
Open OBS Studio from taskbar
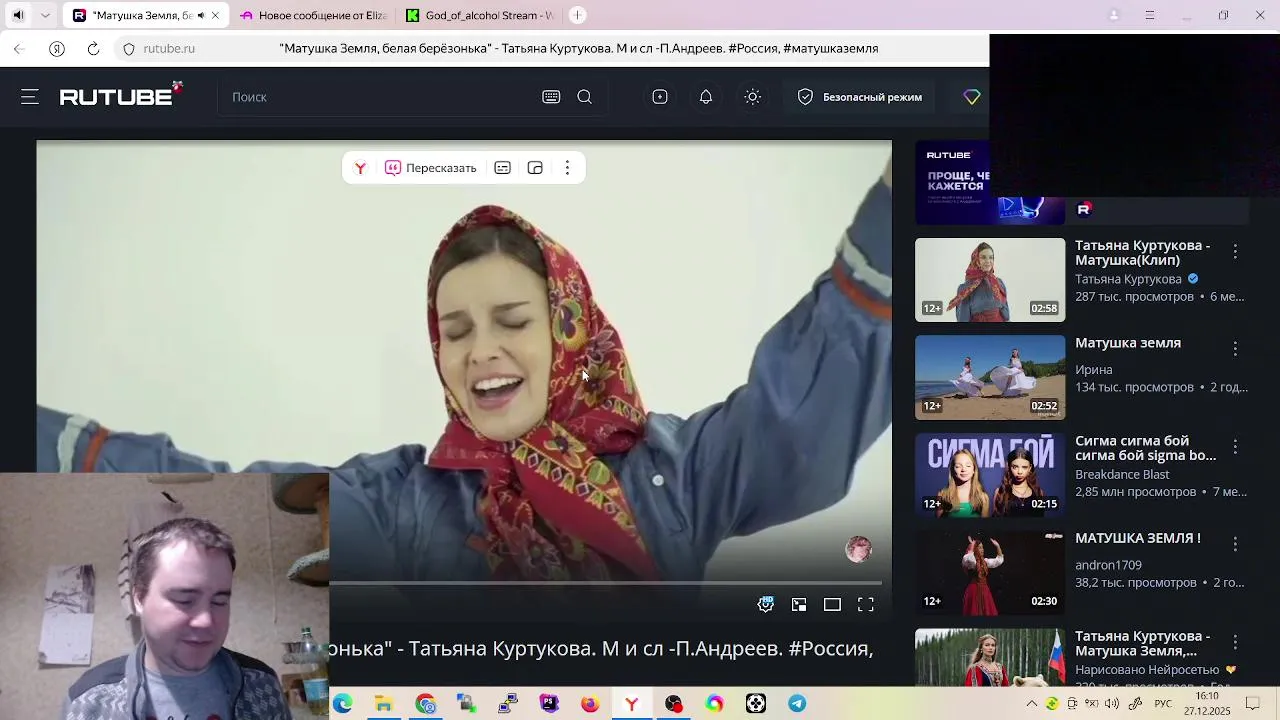(x=673, y=704)
